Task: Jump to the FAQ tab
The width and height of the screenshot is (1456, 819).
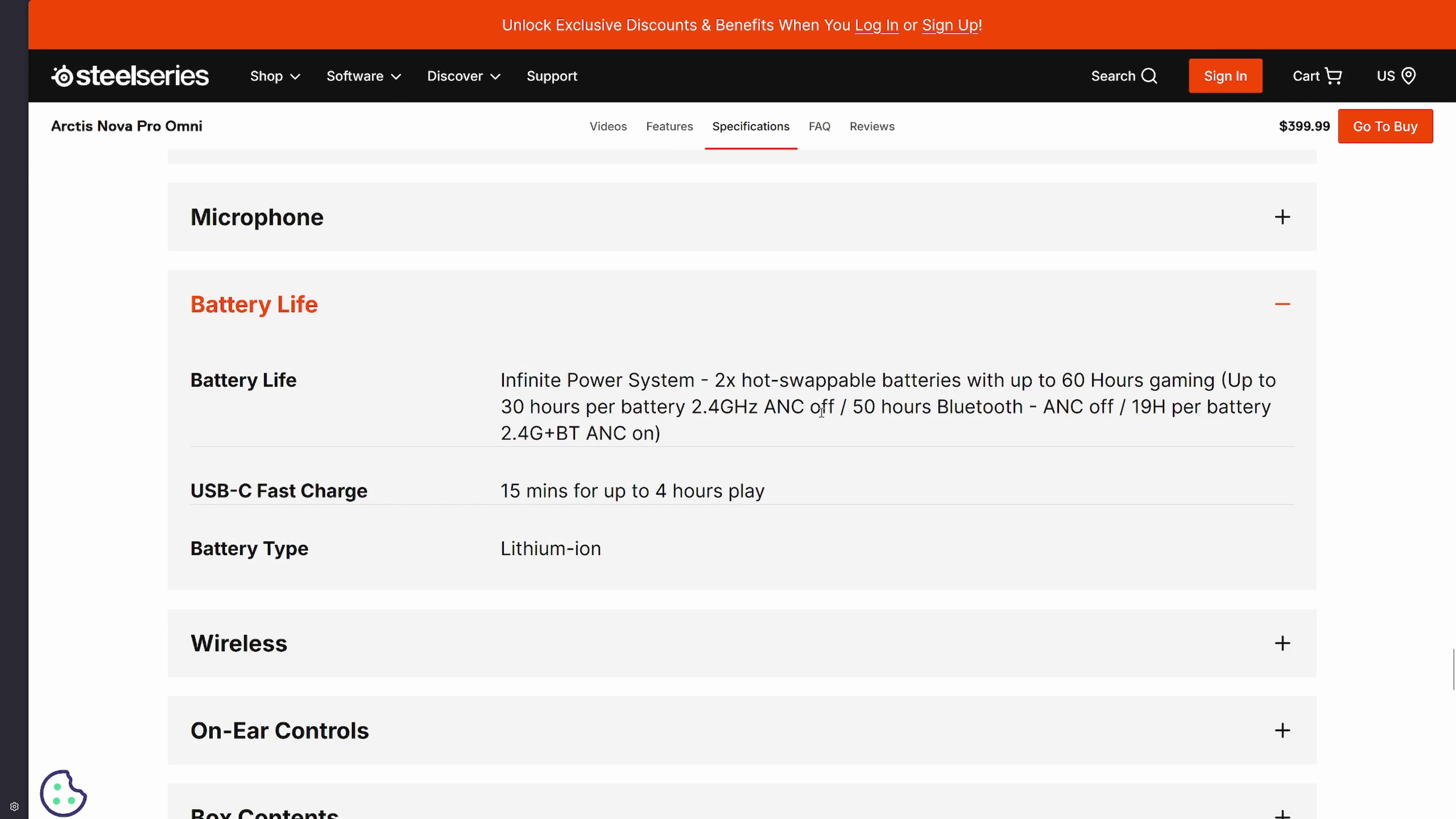Action: (819, 126)
